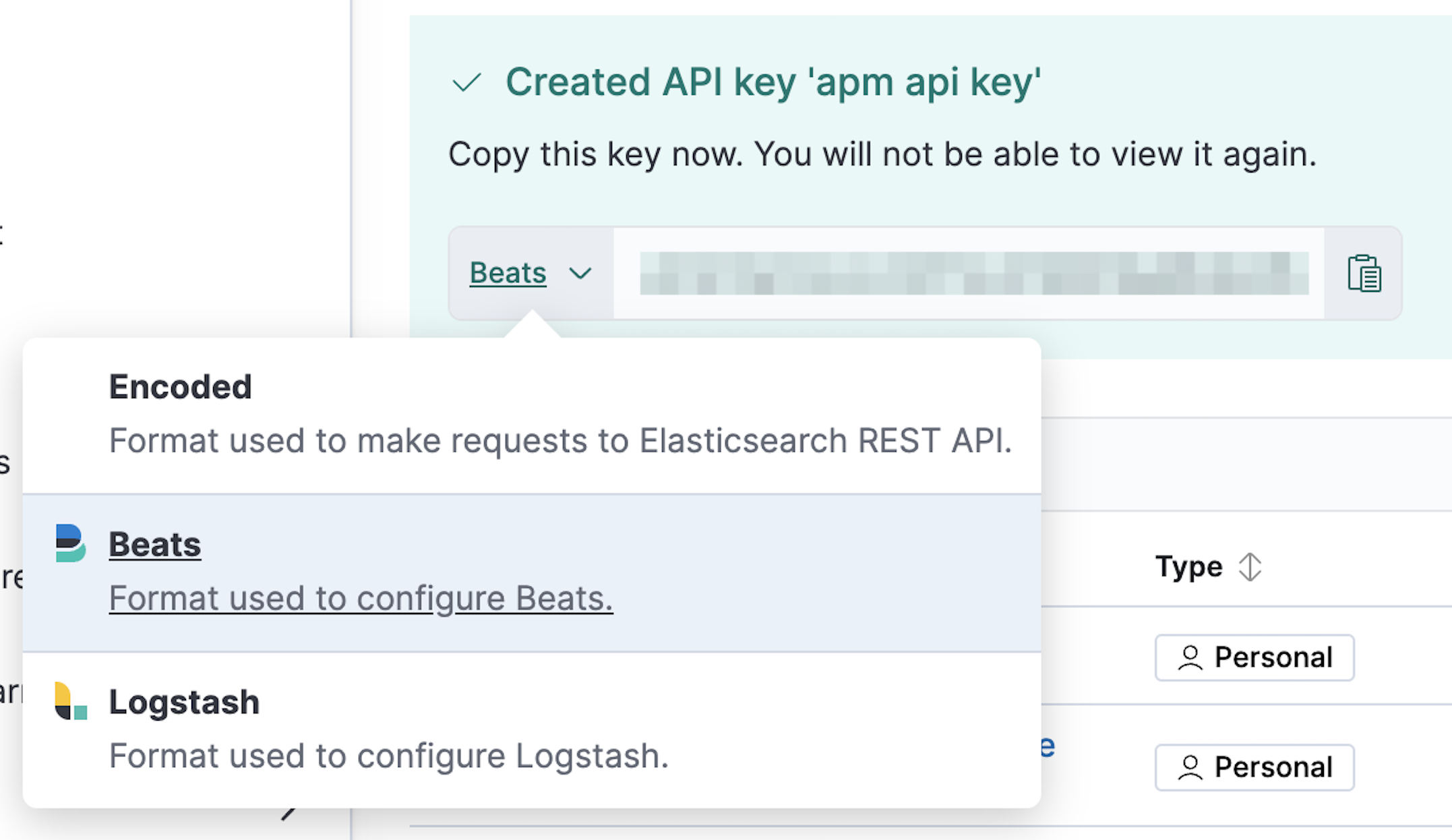Image resolution: width=1452 pixels, height=840 pixels.
Task: Click the Beats logo in the format menu
Action: 69,543
